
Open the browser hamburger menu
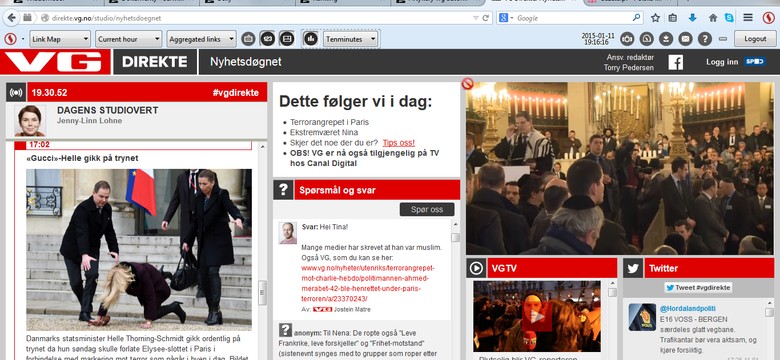coord(748,18)
